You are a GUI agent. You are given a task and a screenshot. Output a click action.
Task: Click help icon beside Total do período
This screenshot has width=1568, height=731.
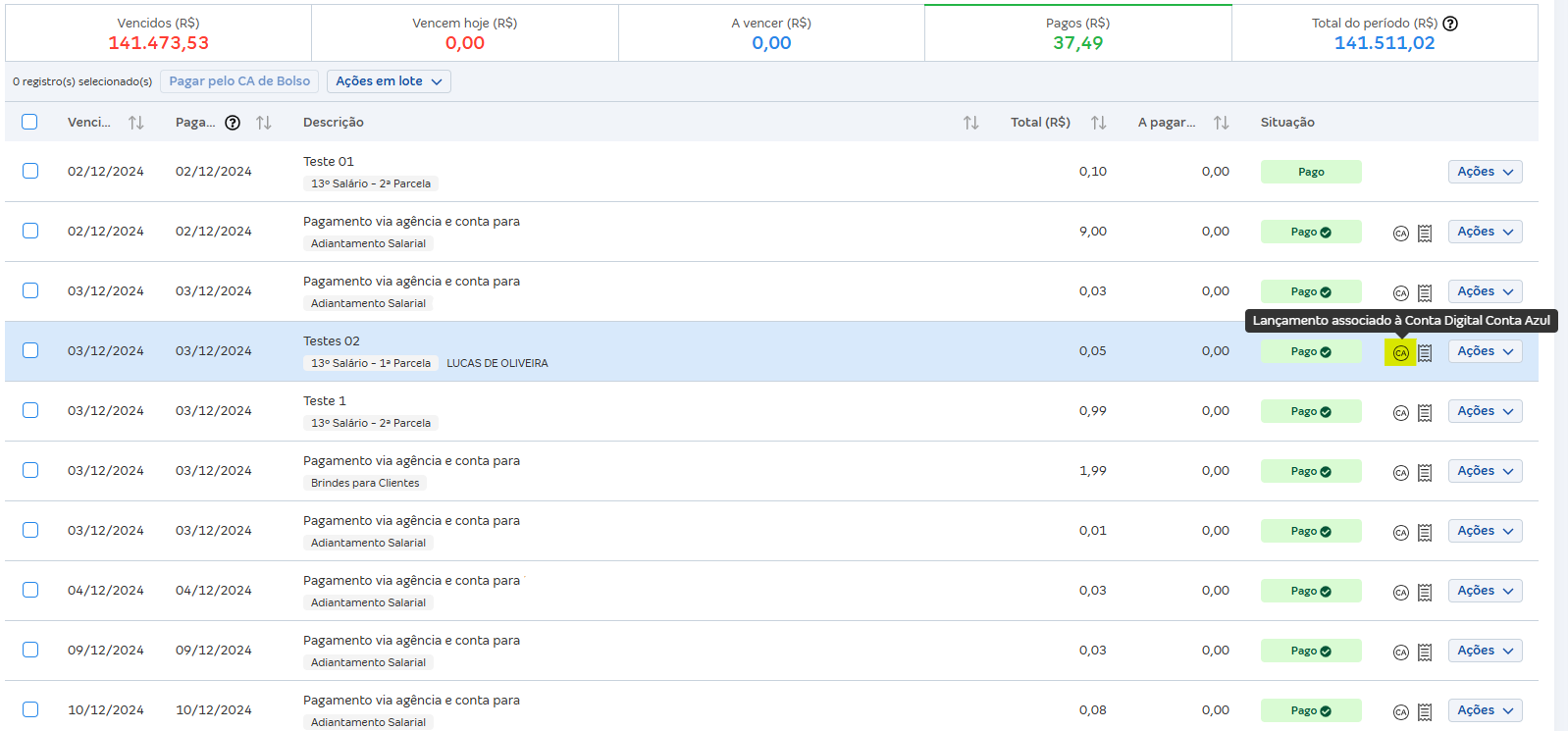(1450, 24)
